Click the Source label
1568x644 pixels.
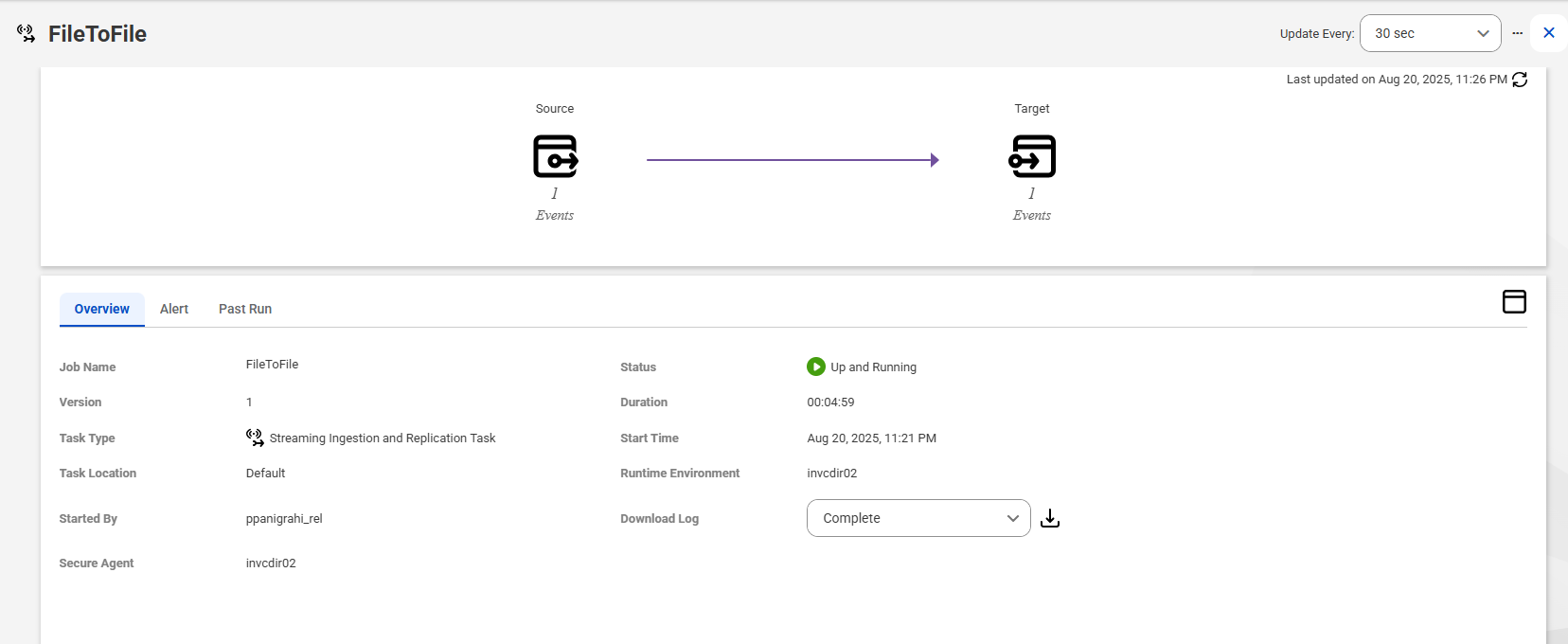(x=555, y=109)
